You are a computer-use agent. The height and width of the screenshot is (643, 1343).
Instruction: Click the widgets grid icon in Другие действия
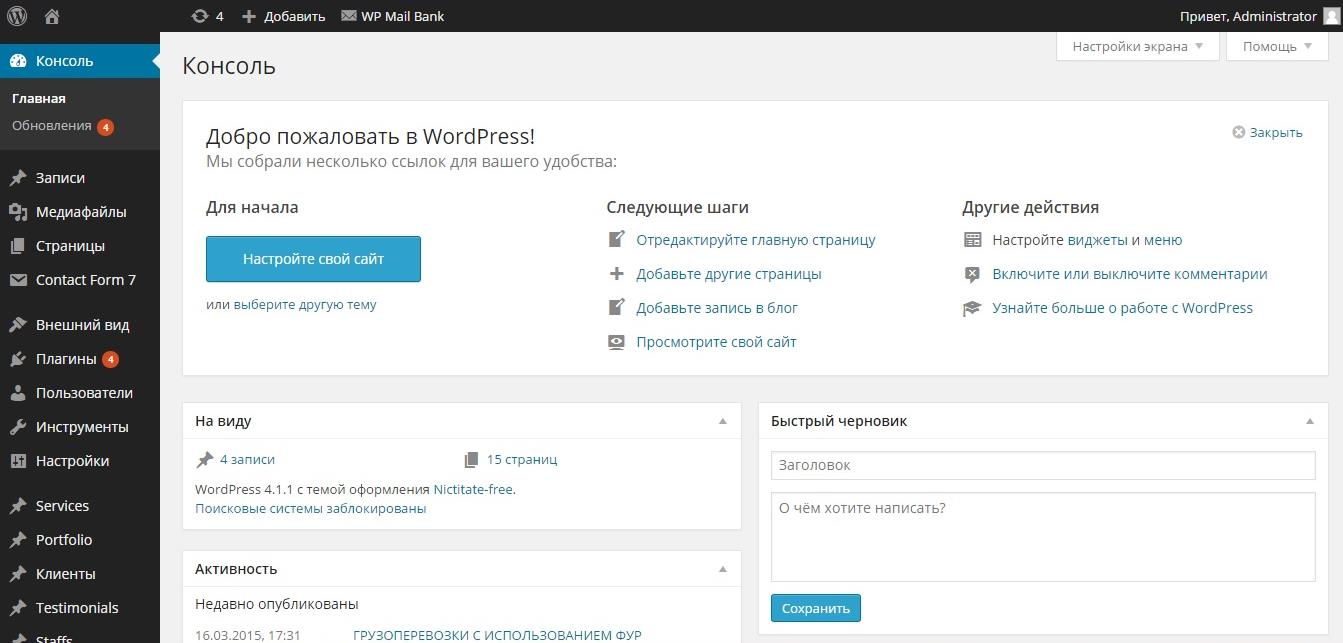pos(973,240)
